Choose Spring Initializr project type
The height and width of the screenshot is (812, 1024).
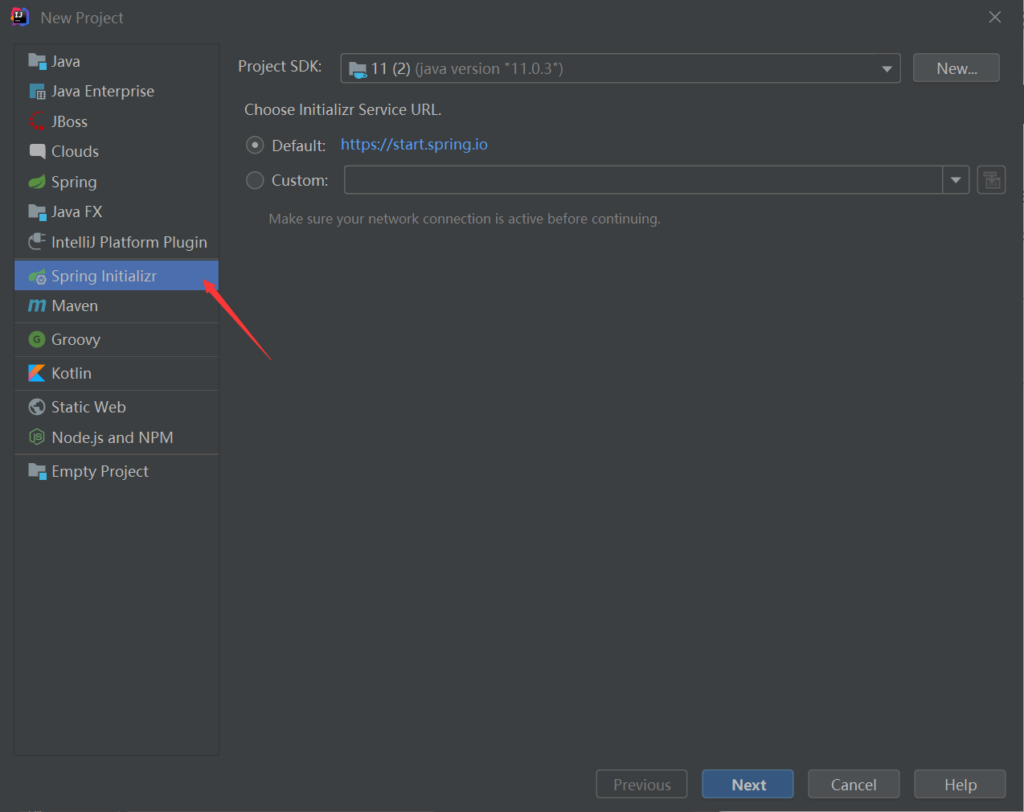pyautogui.click(x=116, y=276)
